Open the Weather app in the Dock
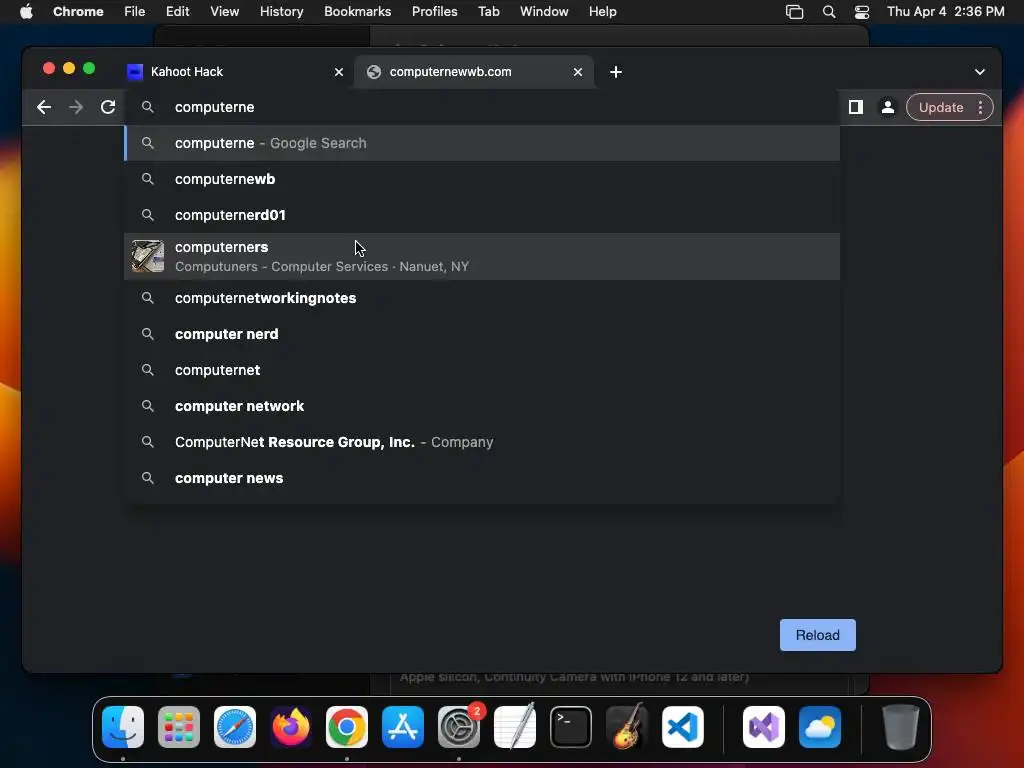The image size is (1024, 768). 820,727
